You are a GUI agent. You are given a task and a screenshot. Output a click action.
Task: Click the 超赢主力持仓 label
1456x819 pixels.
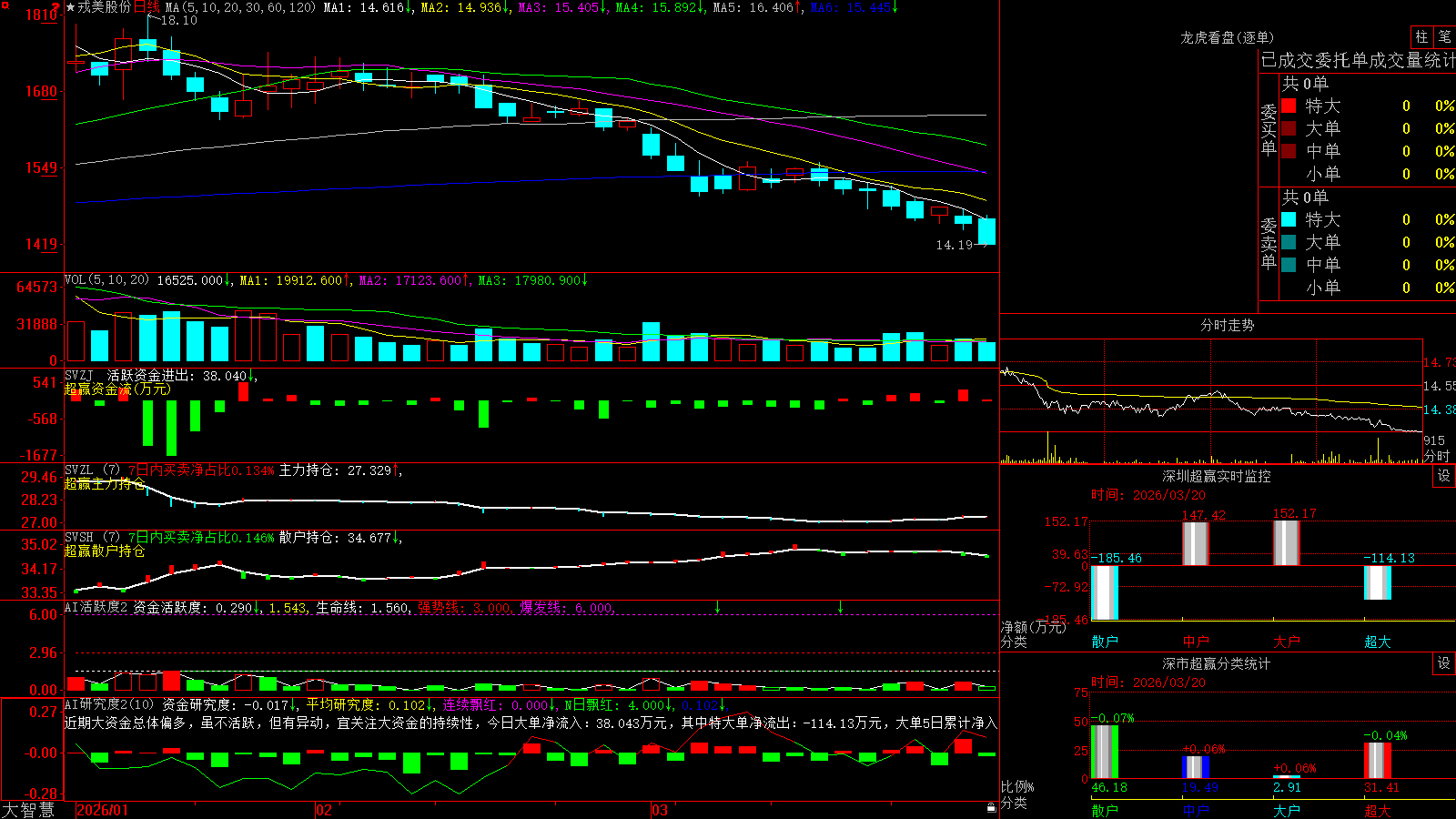point(105,483)
